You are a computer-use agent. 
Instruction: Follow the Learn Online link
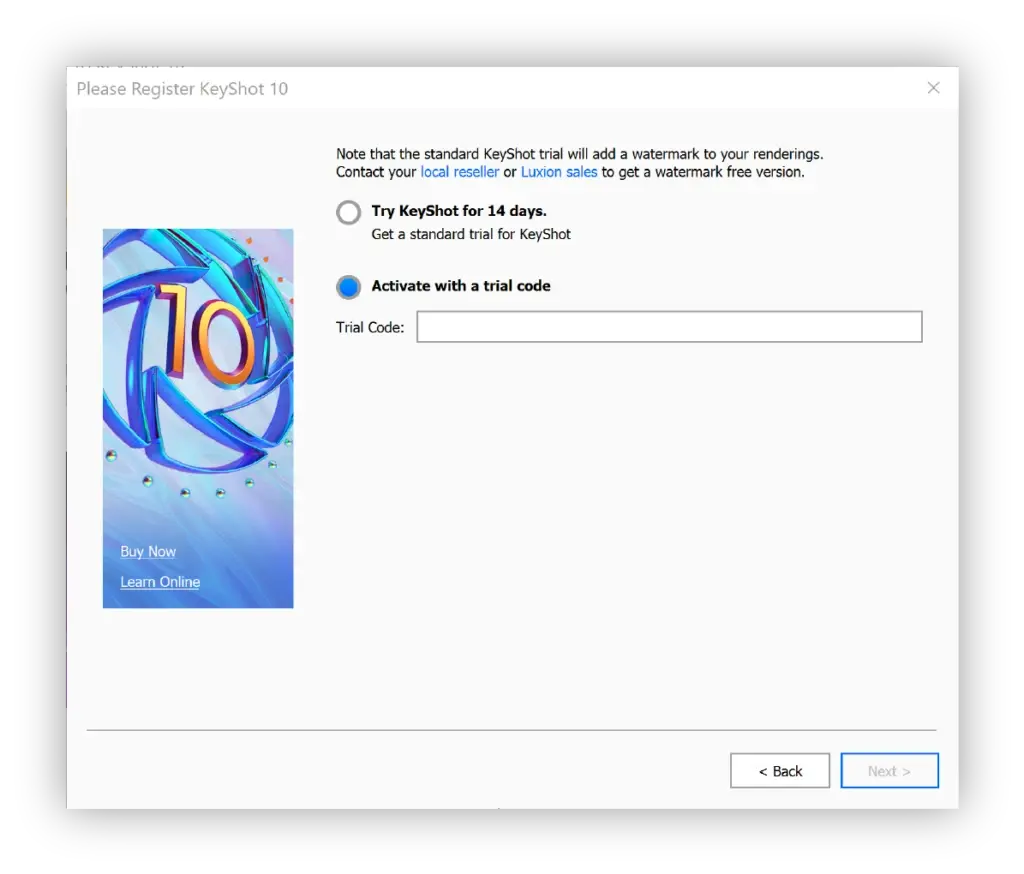tap(160, 581)
